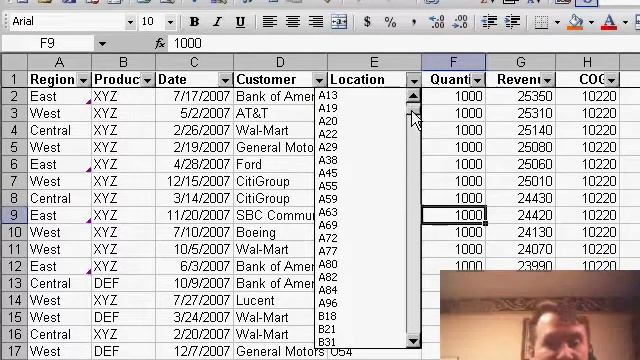
Task: Click the Name Box showing F9
Action: (x=47, y=44)
